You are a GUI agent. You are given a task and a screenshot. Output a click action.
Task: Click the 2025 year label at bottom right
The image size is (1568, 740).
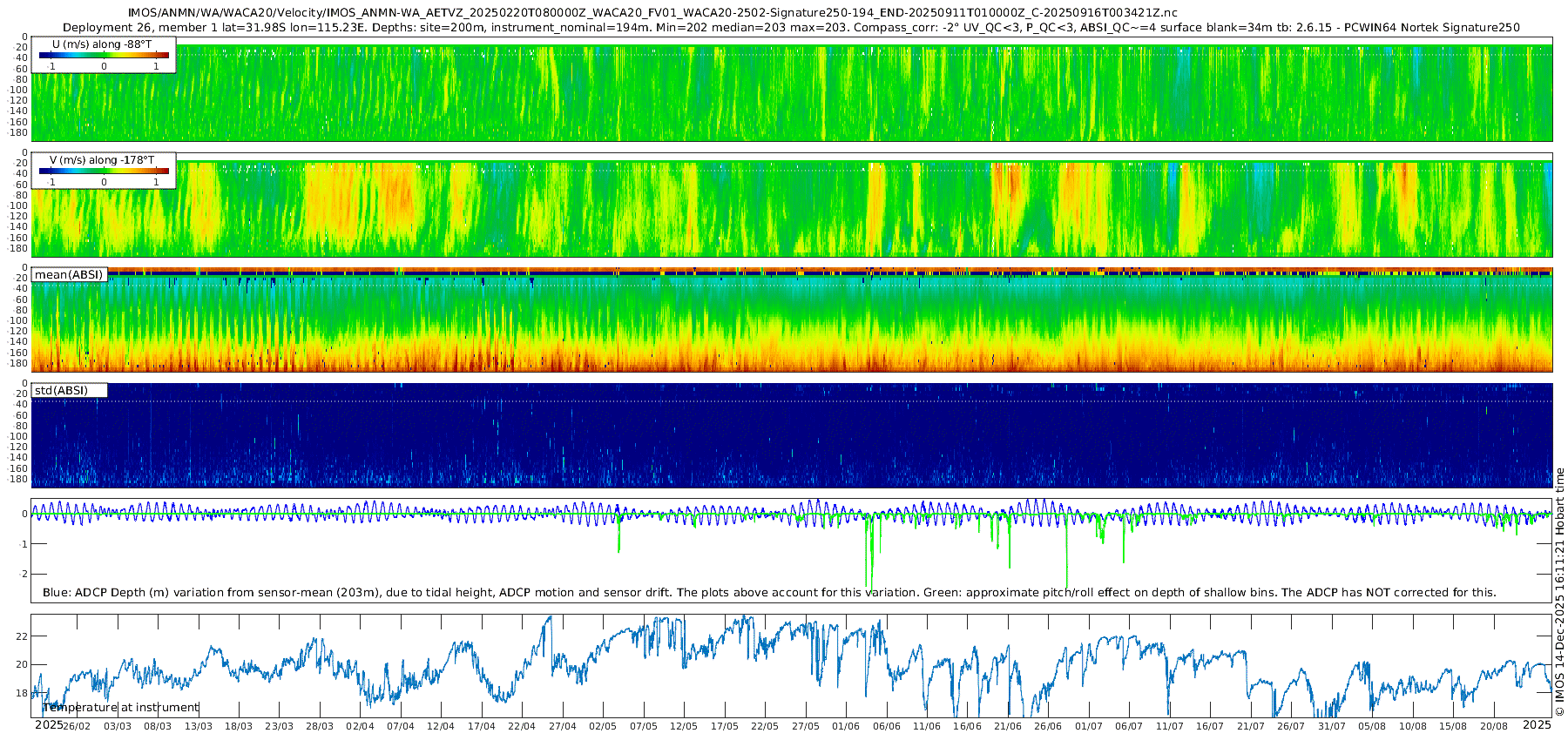click(x=1537, y=725)
